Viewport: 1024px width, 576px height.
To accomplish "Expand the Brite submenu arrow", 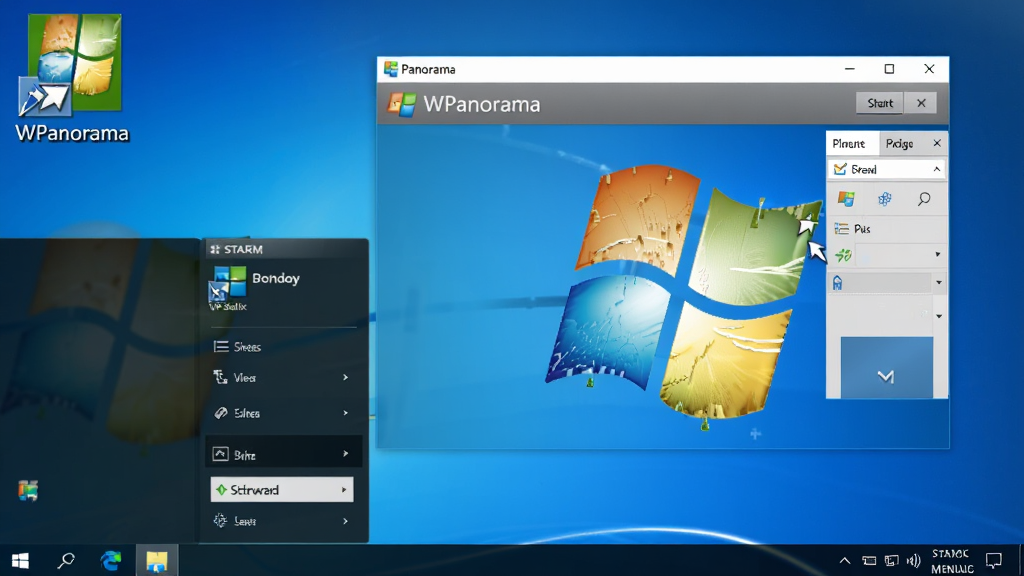I will (x=345, y=453).
